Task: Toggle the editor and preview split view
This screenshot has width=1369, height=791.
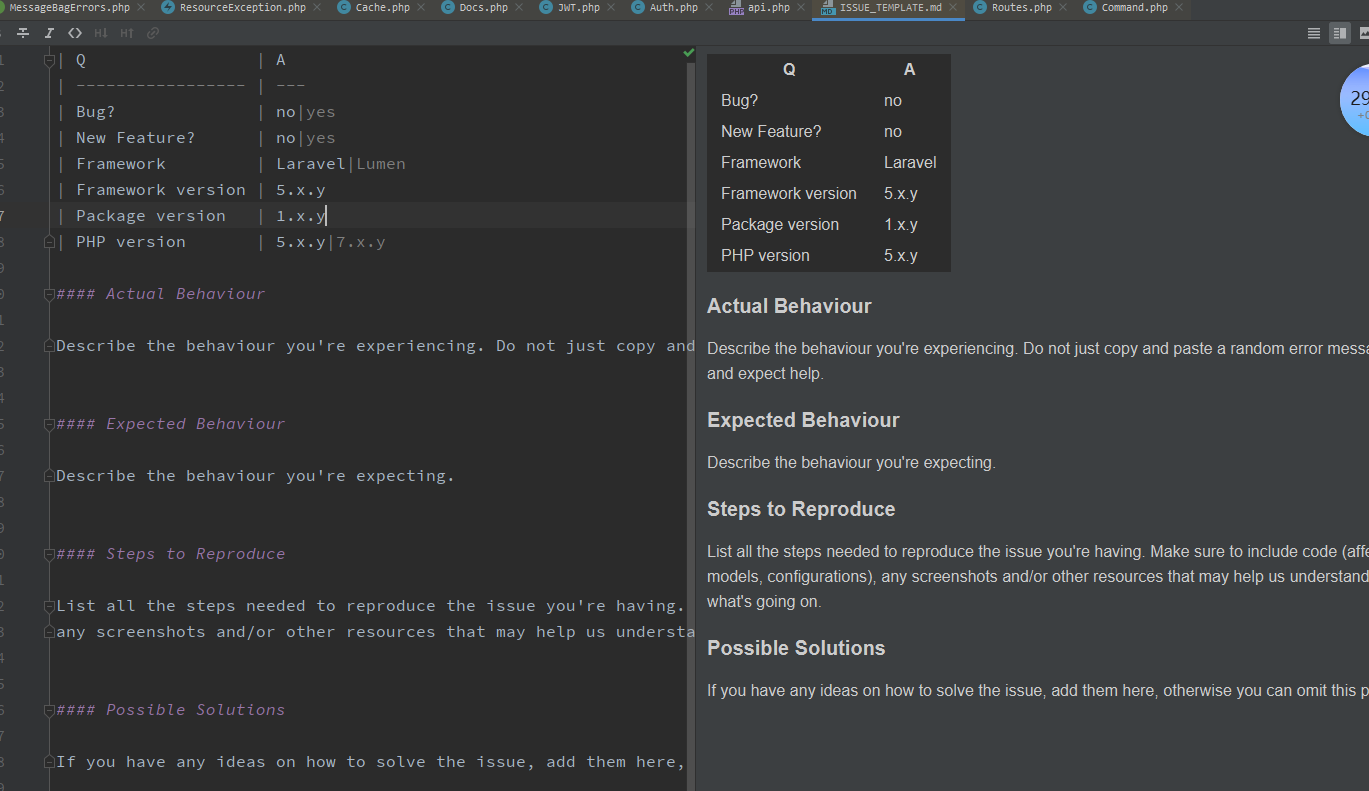Action: (x=1339, y=33)
